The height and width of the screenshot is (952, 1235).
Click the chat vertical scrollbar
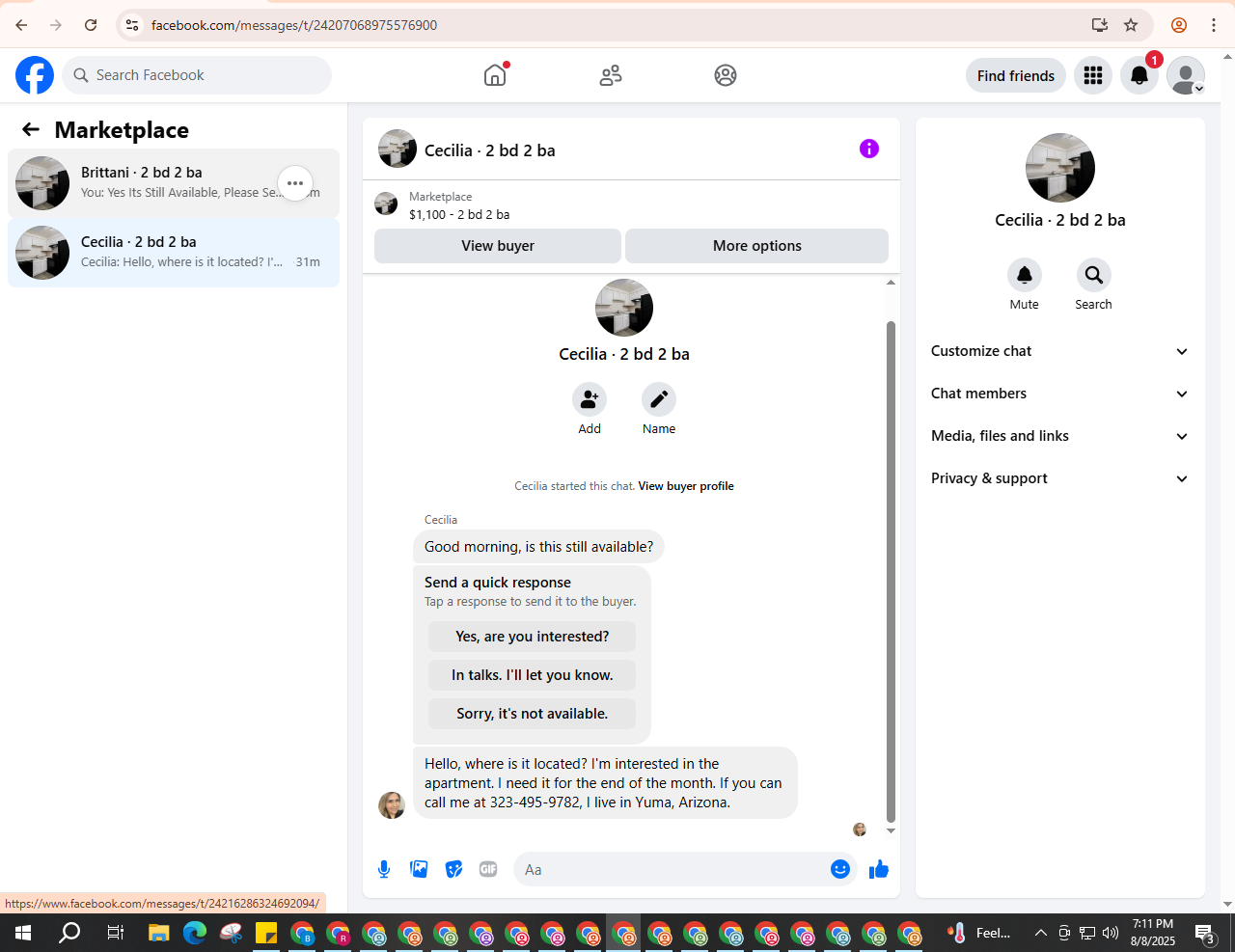pos(891,571)
